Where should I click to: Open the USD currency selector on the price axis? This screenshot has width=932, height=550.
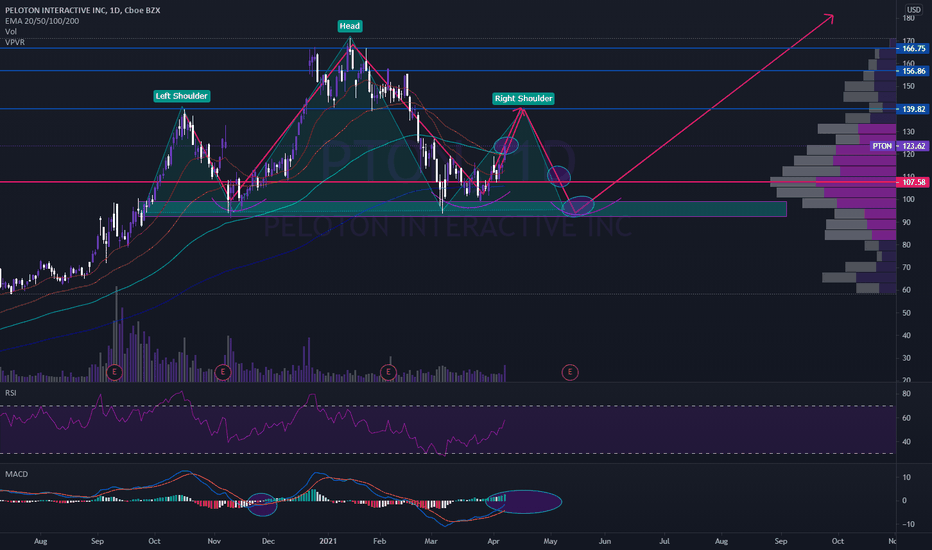tap(914, 10)
